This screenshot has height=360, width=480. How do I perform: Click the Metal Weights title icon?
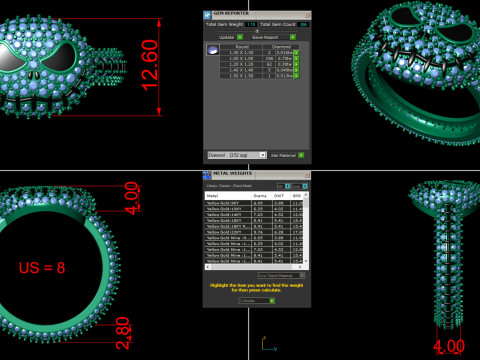(207, 175)
